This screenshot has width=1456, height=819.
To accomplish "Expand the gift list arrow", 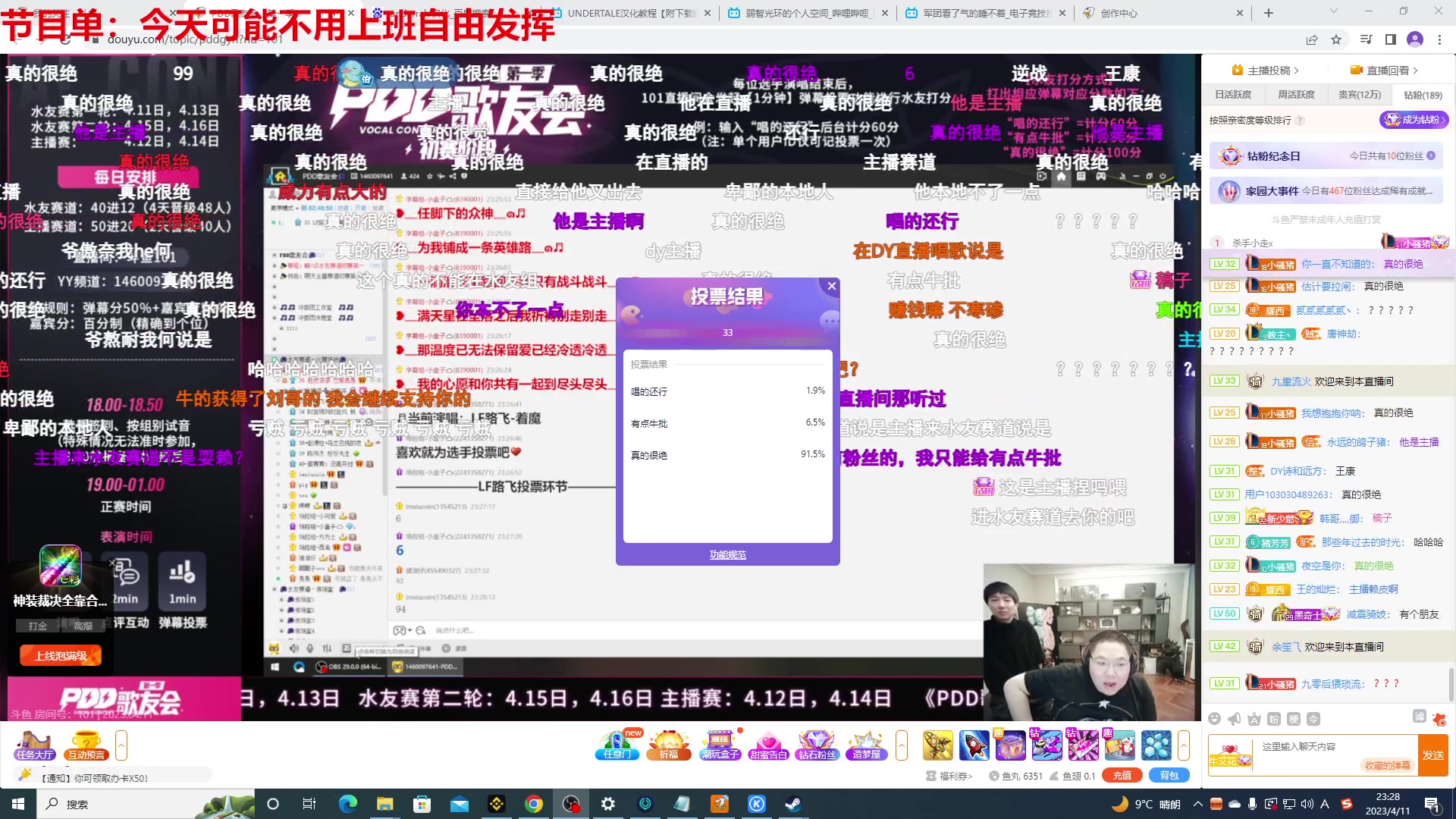I will point(1184,745).
